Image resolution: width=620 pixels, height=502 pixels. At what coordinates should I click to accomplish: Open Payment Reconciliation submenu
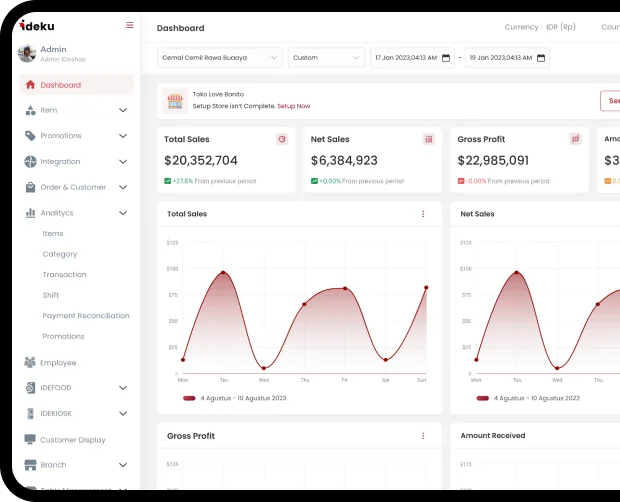click(86, 316)
